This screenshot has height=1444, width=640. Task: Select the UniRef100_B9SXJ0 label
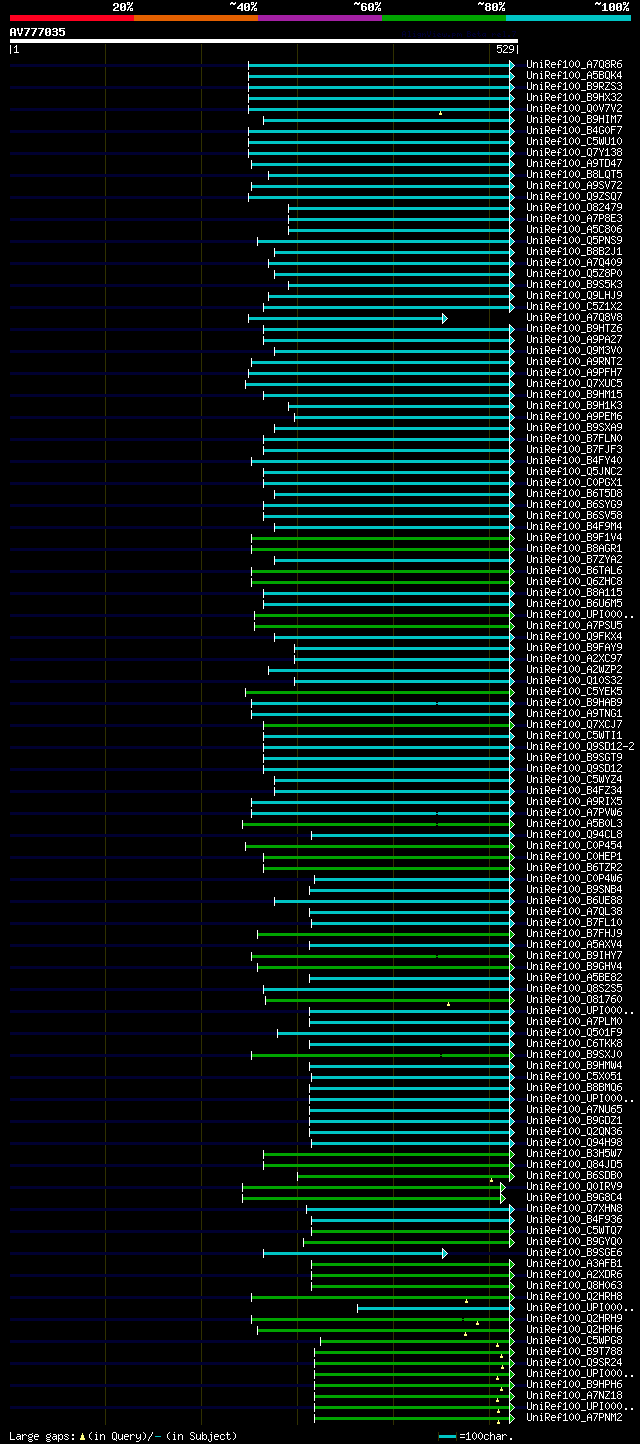click(x=574, y=1055)
